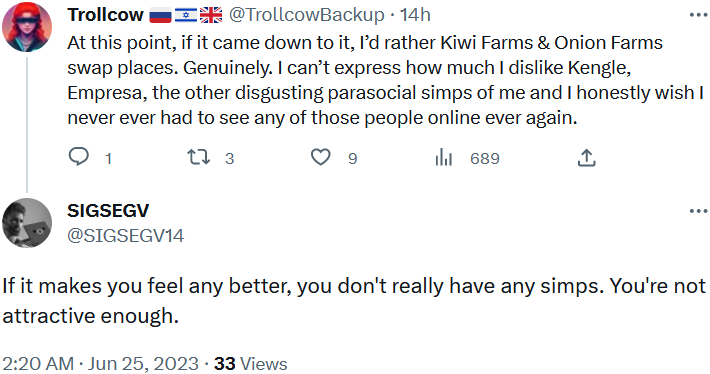Open more options on Trollcow's tweet
The height and width of the screenshot is (374, 710).
[698, 15]
